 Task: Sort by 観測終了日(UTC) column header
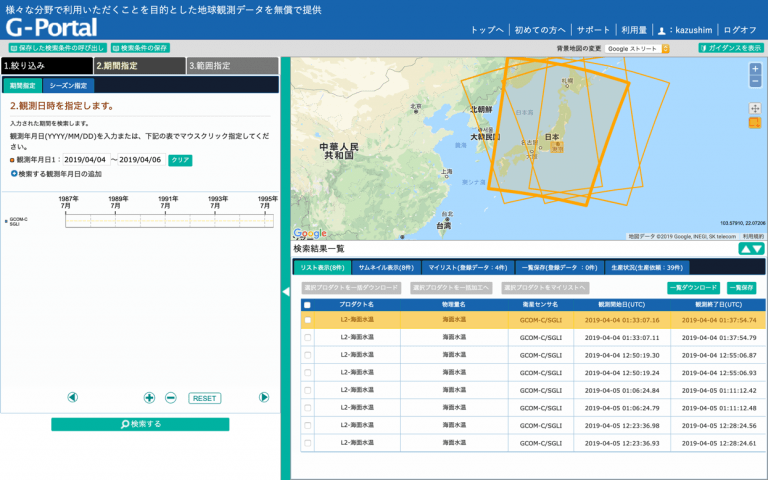(x=719, y=305)
